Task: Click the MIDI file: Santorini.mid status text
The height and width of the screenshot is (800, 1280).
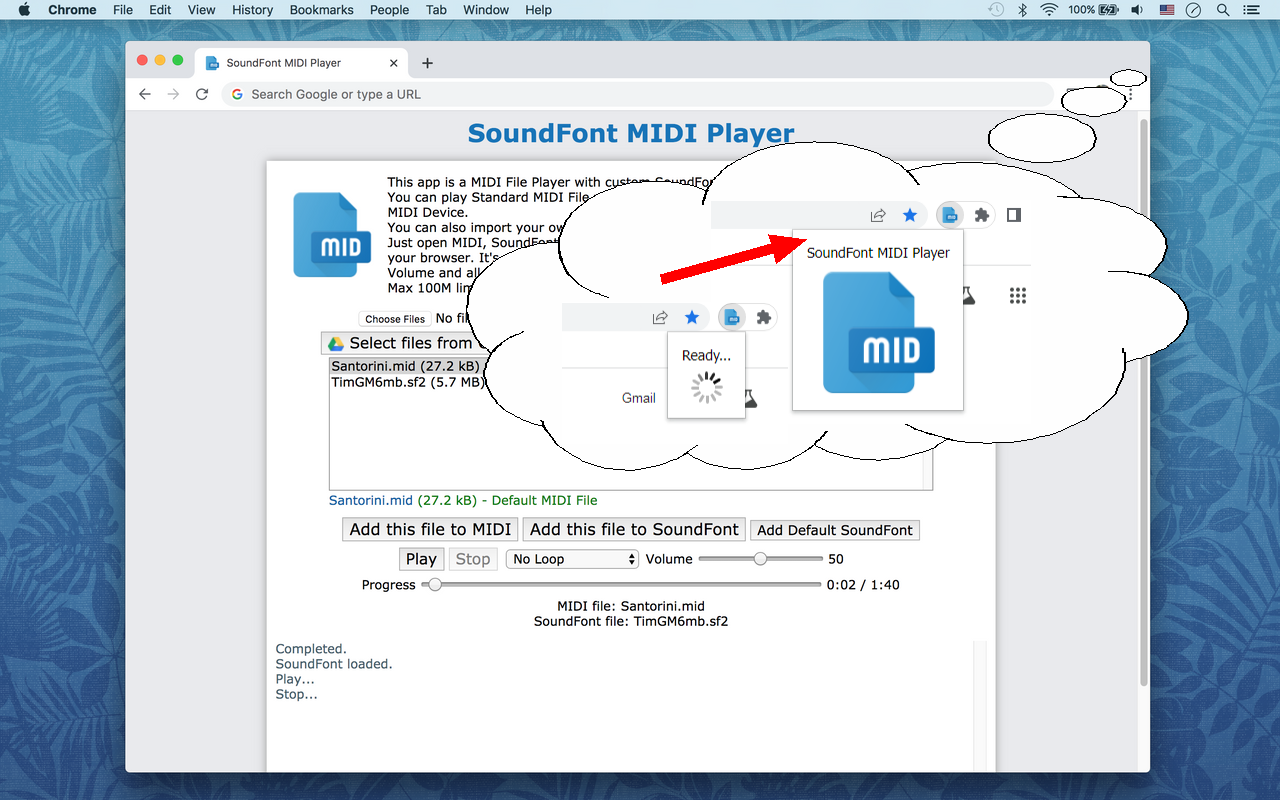Action: point(631,606)
